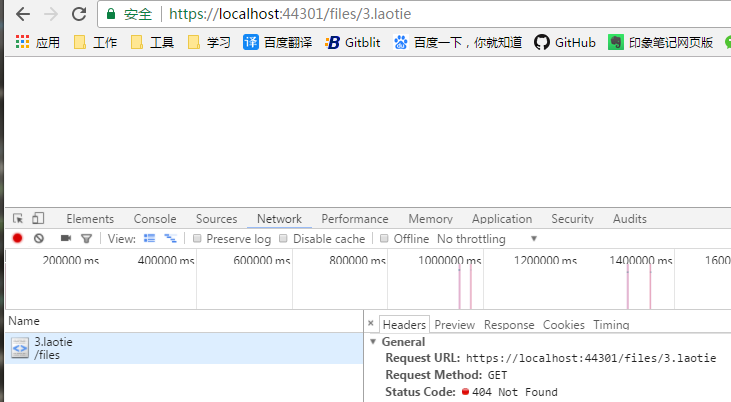Toggle the network filter funnel icon
This screenshot has width=731, height=402.
(86, 239)
